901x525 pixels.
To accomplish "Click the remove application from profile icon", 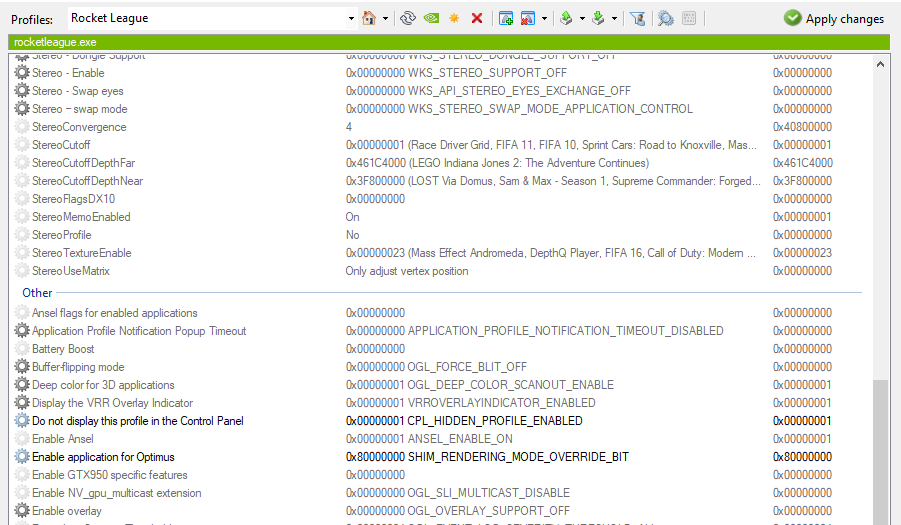I will coord(527,18).
